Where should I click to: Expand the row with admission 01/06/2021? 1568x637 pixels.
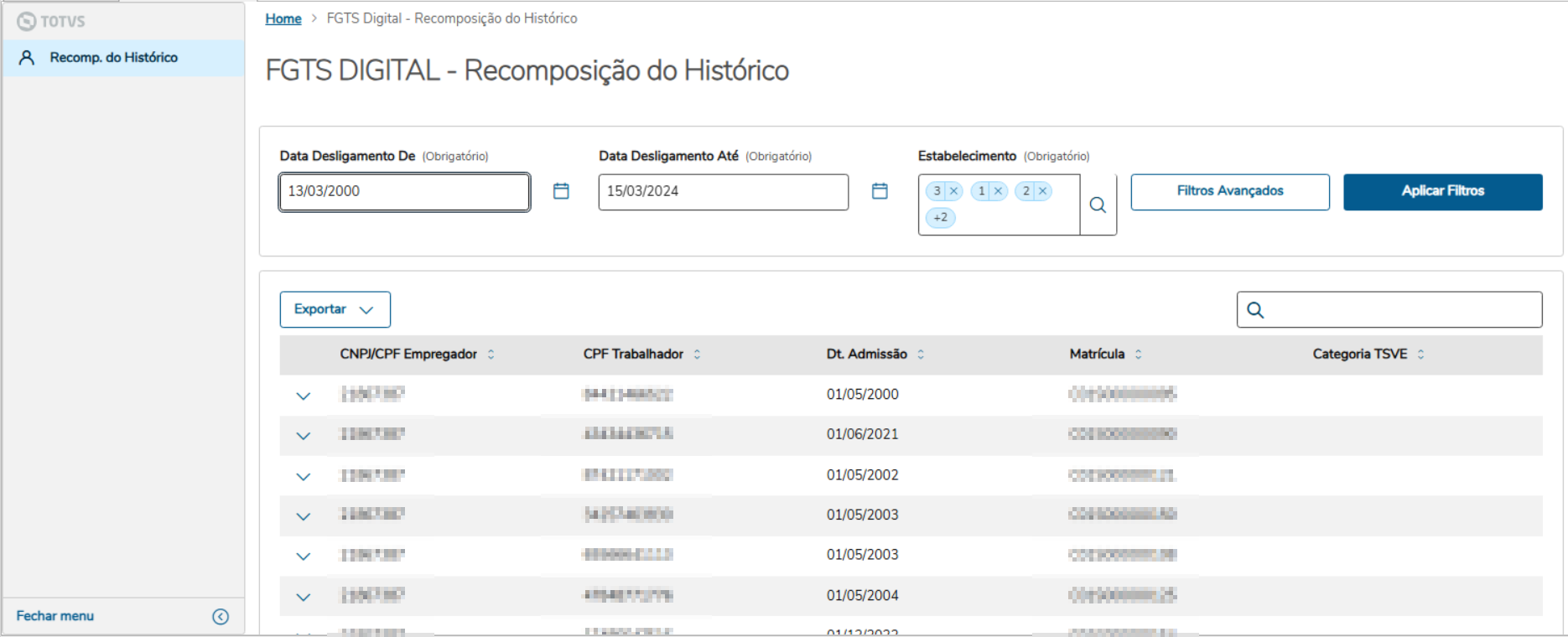tap(304, 436)
